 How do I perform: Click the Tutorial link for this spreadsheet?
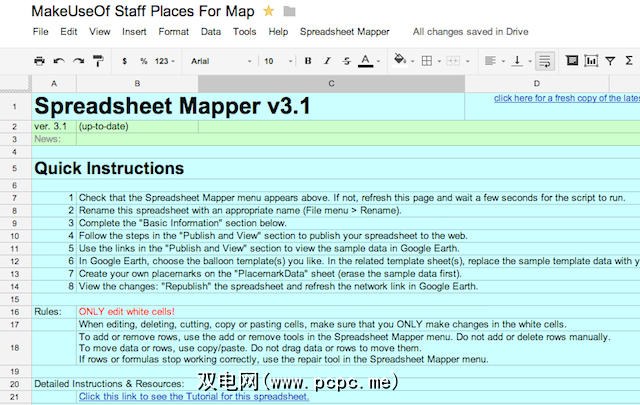(194, 396)
